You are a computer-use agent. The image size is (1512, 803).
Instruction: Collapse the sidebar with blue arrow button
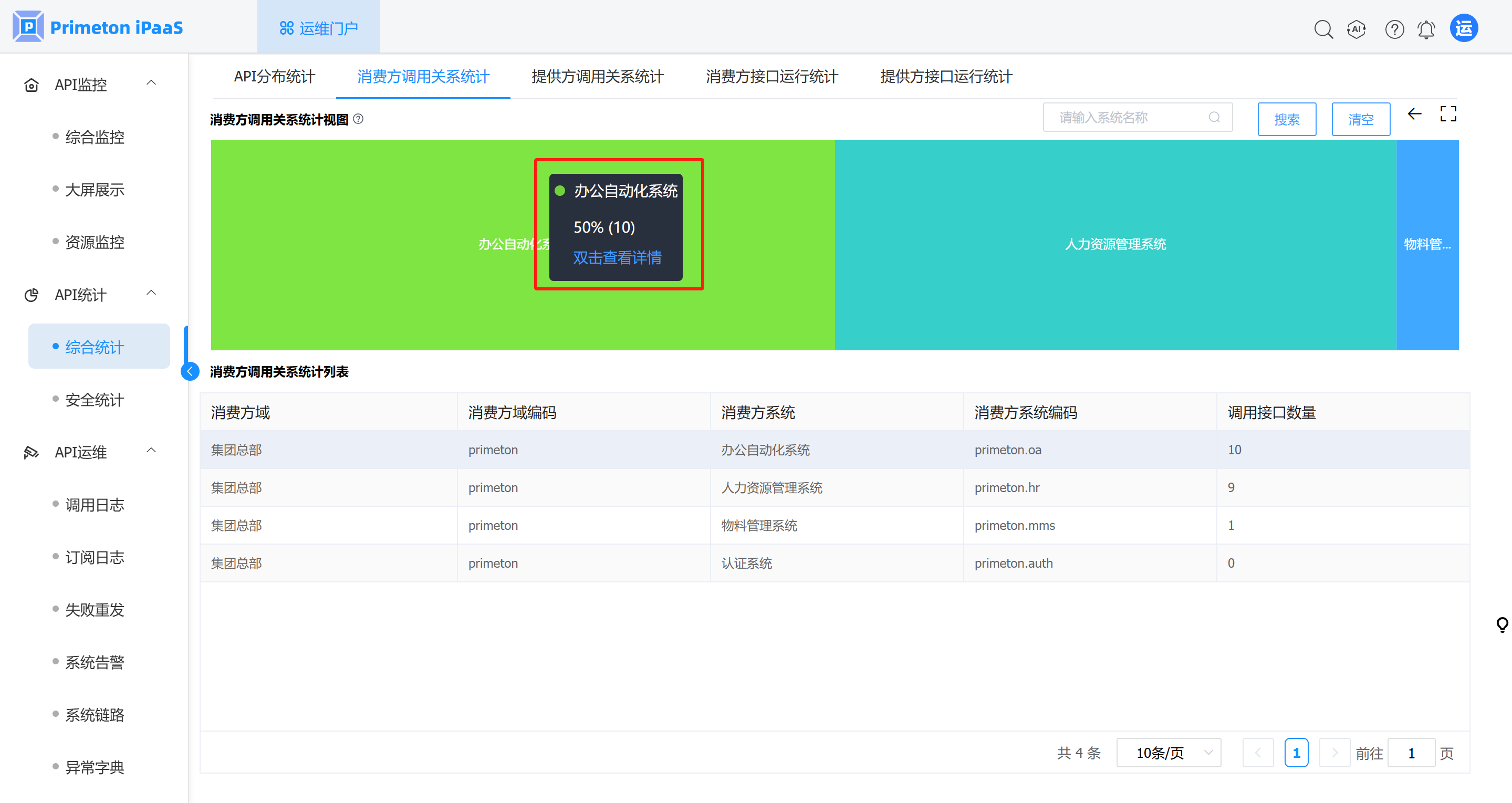pyautogui.click(x=190, y=371)
